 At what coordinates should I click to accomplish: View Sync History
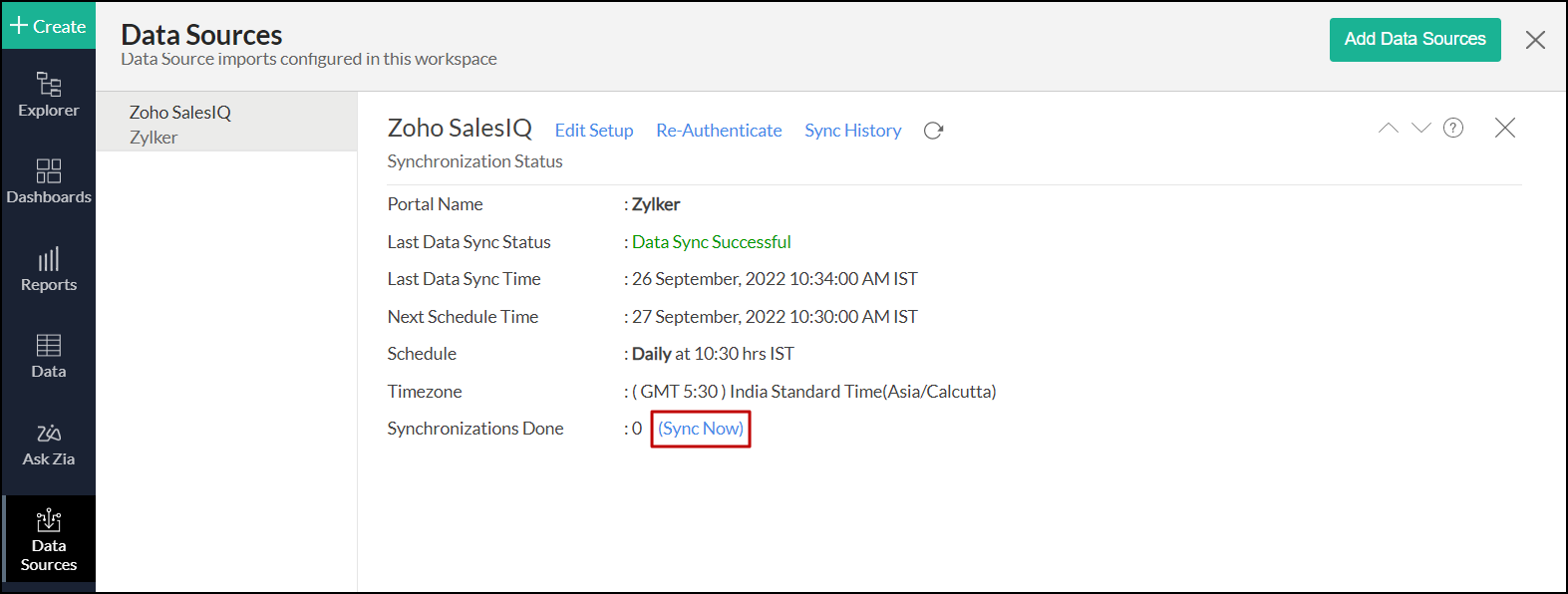[x=852, y=131]
